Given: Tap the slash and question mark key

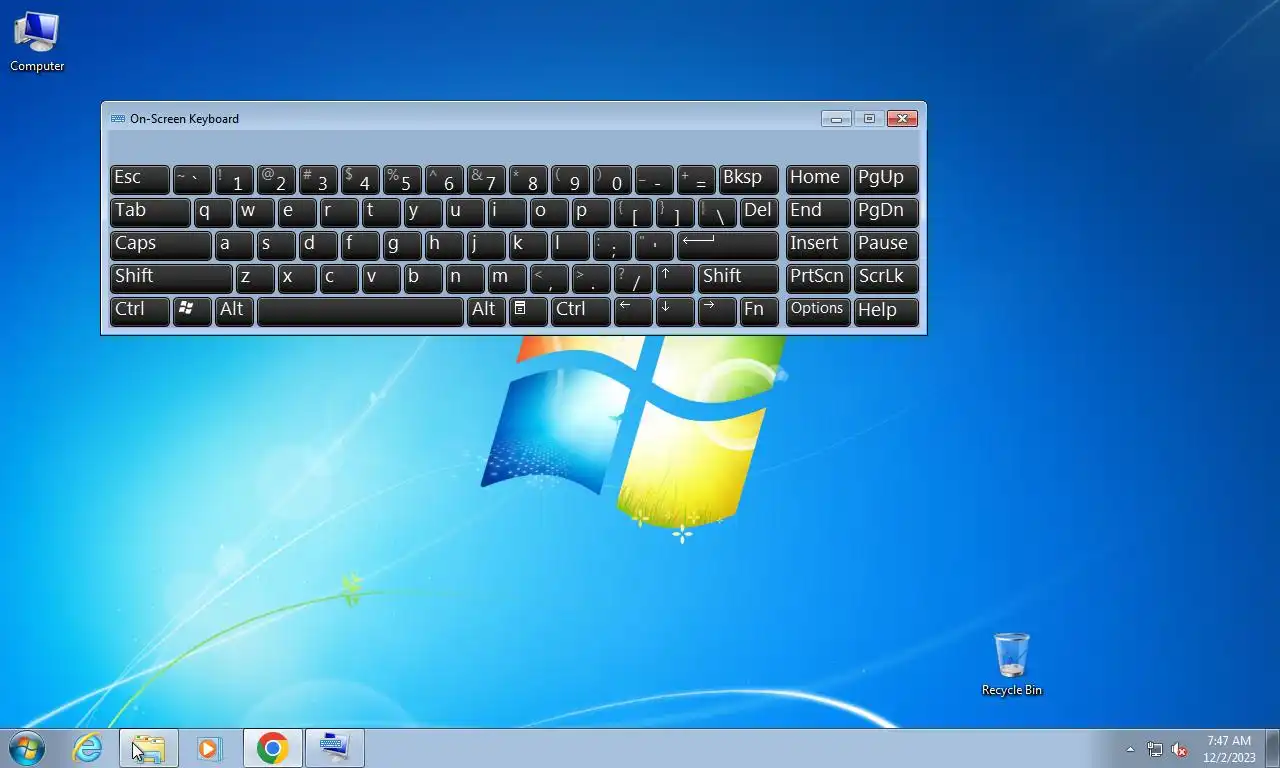Looking at the screenshot, I should [633, 278].
